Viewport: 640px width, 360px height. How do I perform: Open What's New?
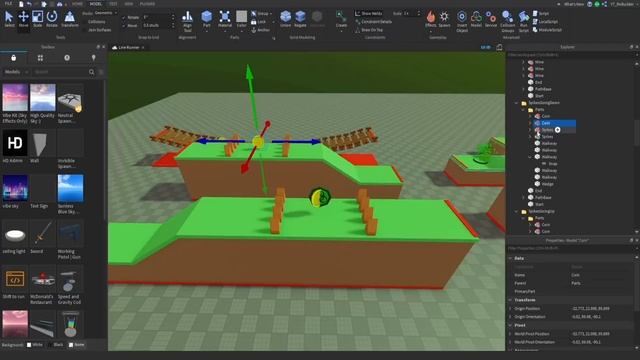(x=574, y=4)
